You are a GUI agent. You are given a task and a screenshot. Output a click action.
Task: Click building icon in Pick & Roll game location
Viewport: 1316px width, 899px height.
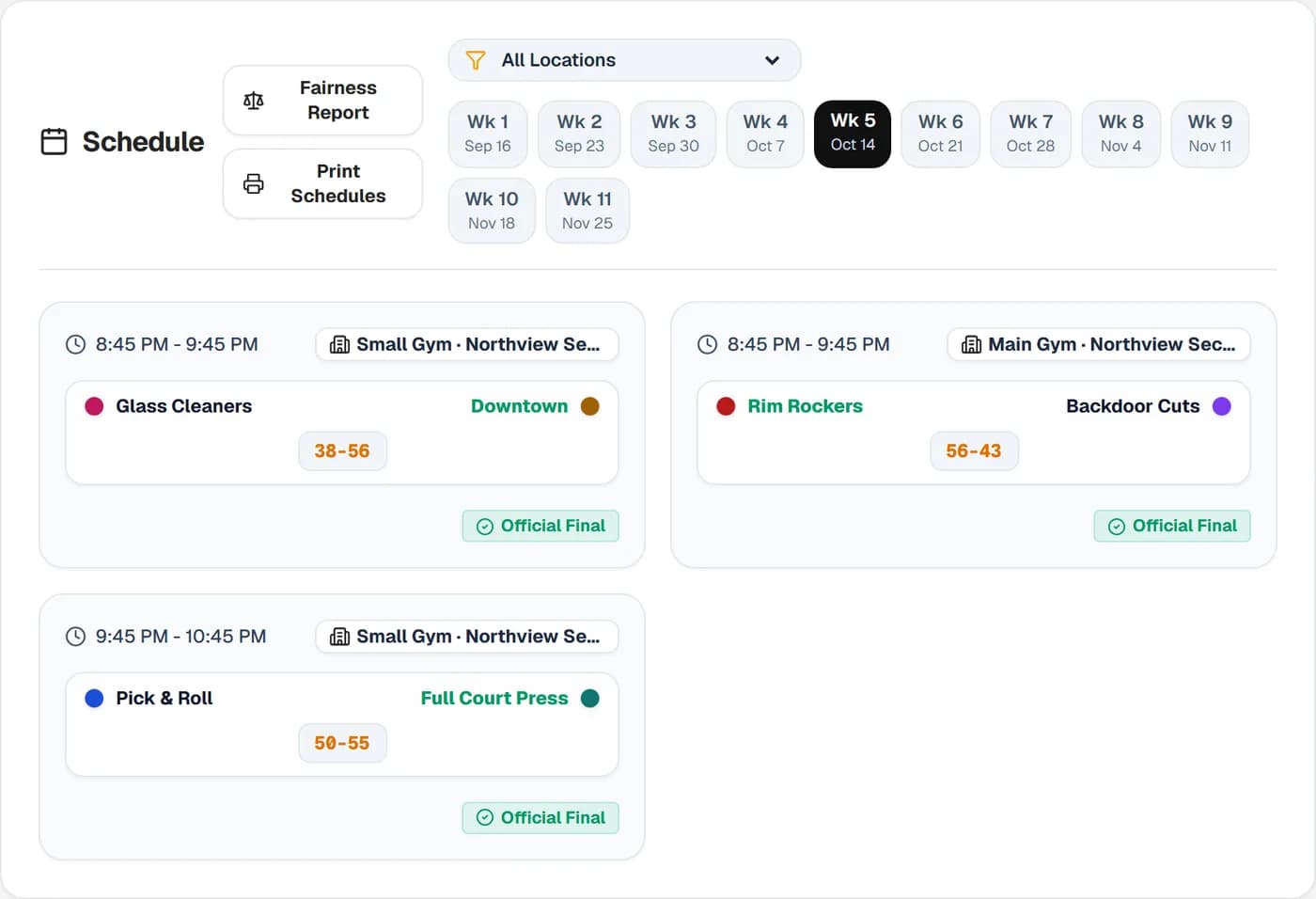pos(339,637)
